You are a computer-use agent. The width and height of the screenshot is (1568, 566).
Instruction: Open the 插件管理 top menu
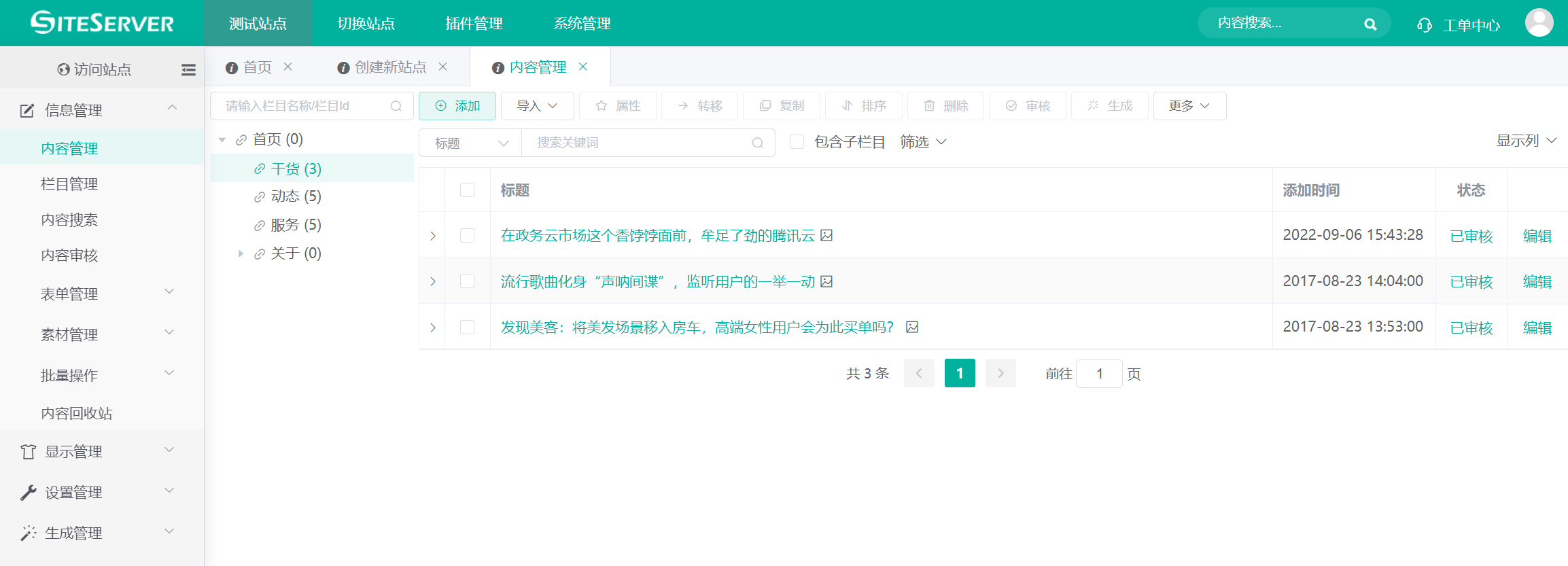(474, 24)
